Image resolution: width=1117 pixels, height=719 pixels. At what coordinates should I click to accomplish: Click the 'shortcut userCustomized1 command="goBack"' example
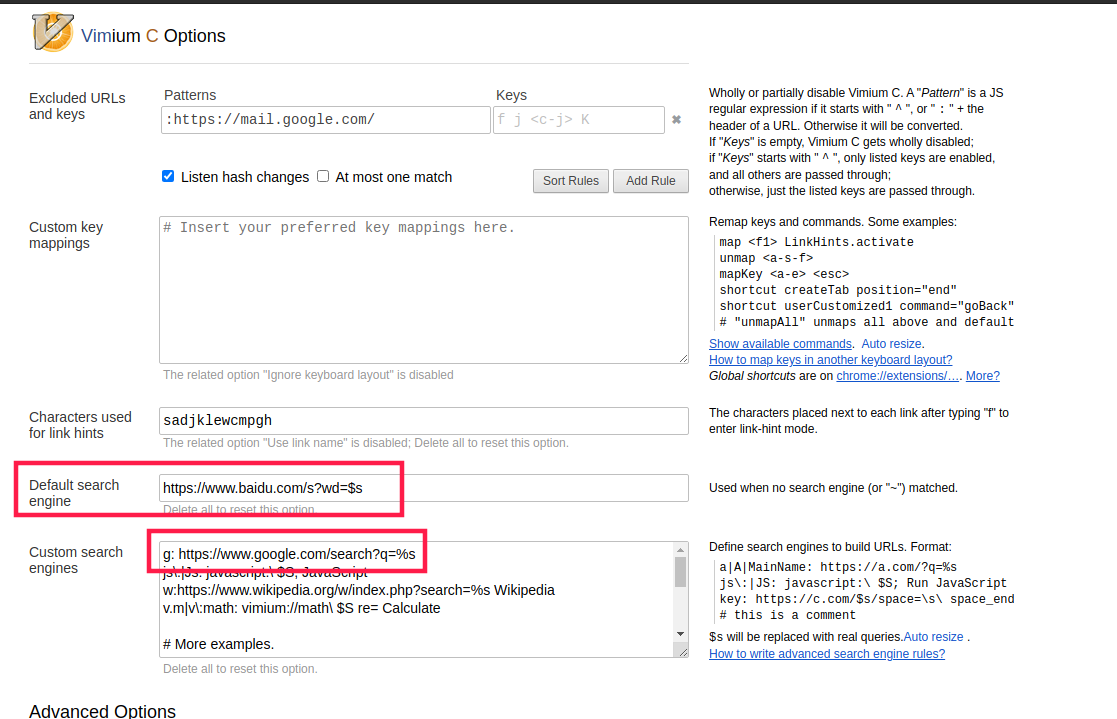click(x=867, y=306)
